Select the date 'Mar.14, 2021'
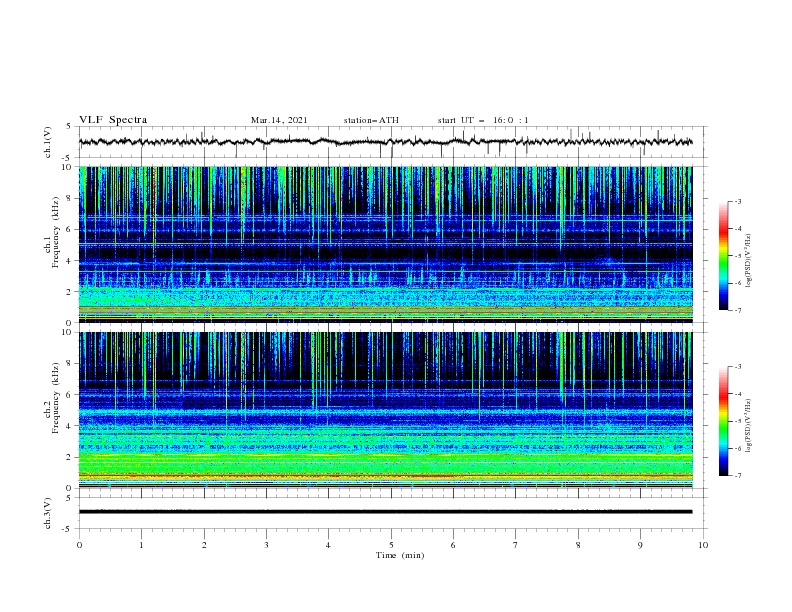This screenshot has height=612, width=792. [x=279, y=120]
